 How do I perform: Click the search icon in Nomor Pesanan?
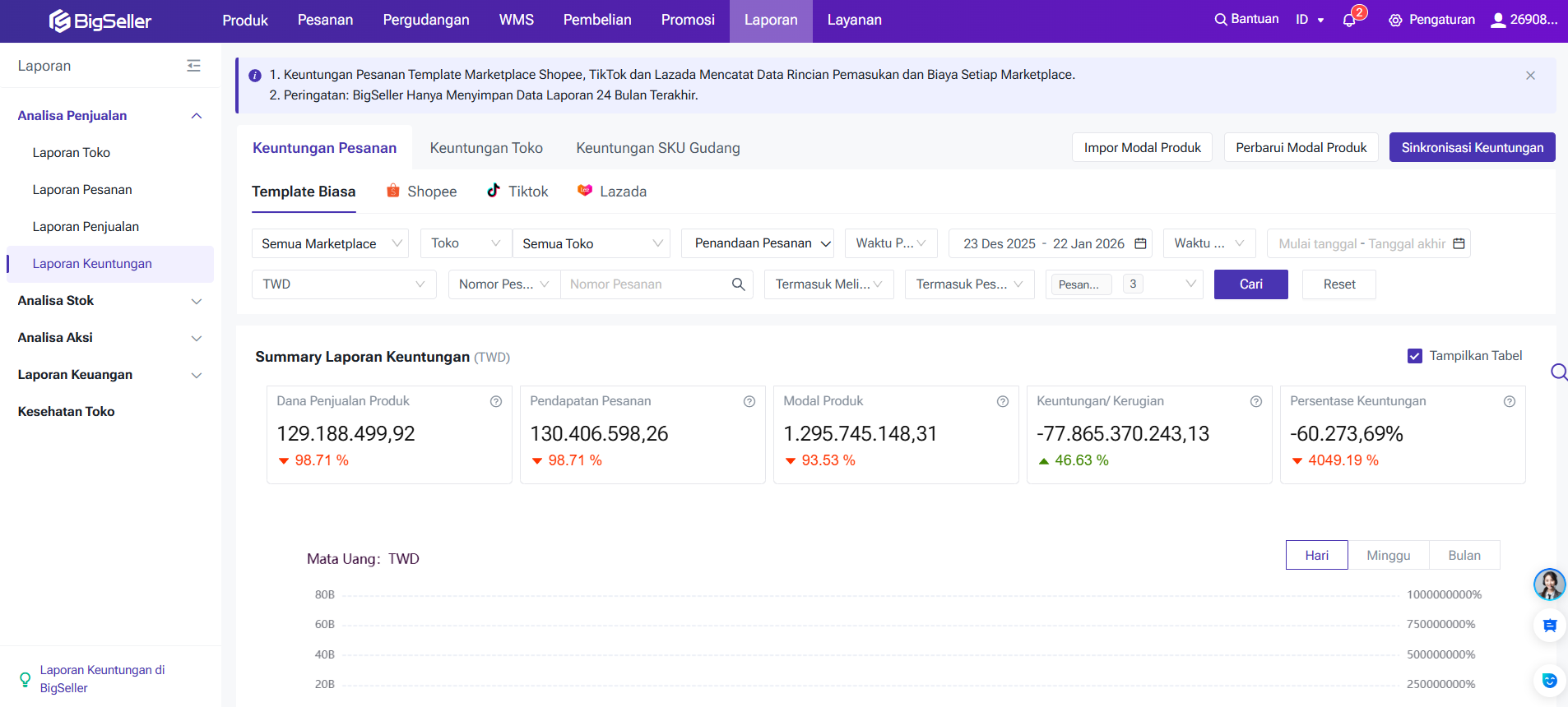pyautogui.click(x=738, y=284)
